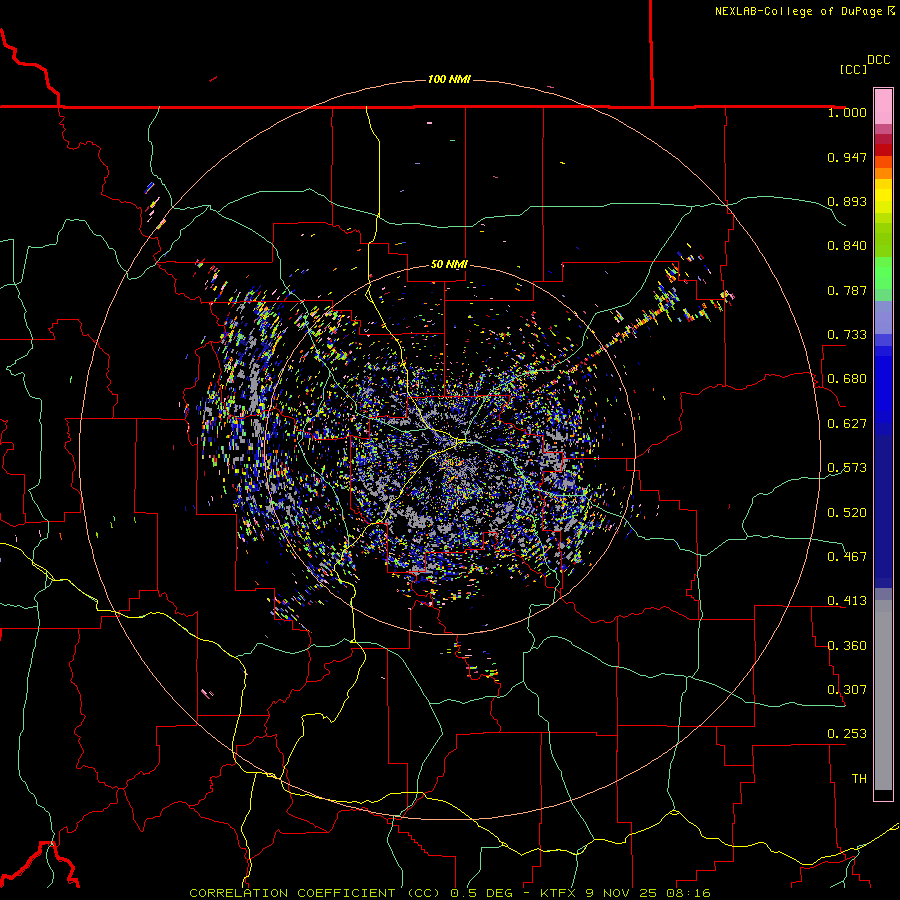Click the 08:16 timestamp in the caption
Screen dimensions: 900x900
point(688,893)
